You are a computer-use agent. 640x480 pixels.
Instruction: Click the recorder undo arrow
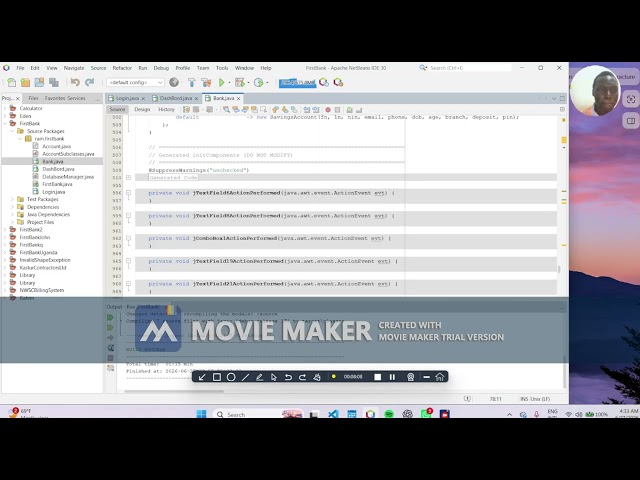pos(288,377)
